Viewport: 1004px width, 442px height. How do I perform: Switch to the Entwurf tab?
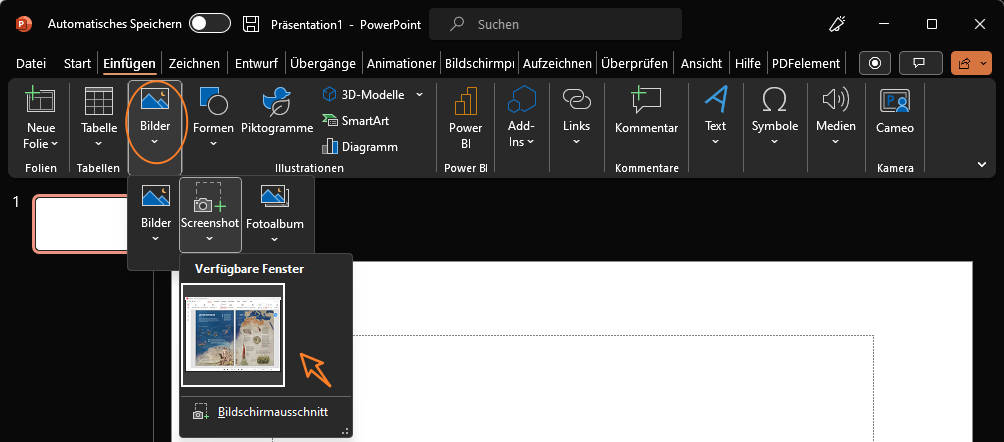point(256,63)
